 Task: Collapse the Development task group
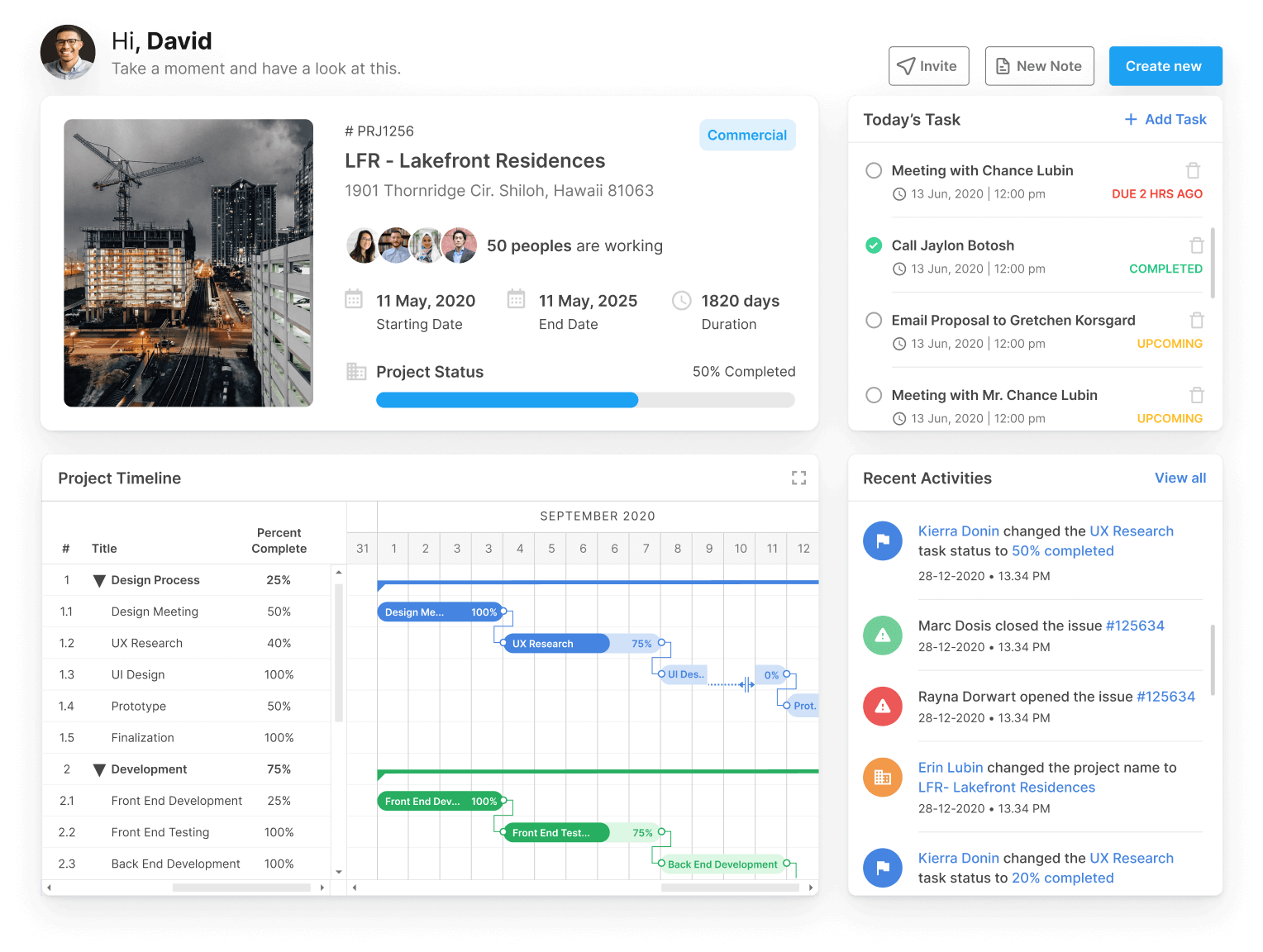(x=99, y=770)
